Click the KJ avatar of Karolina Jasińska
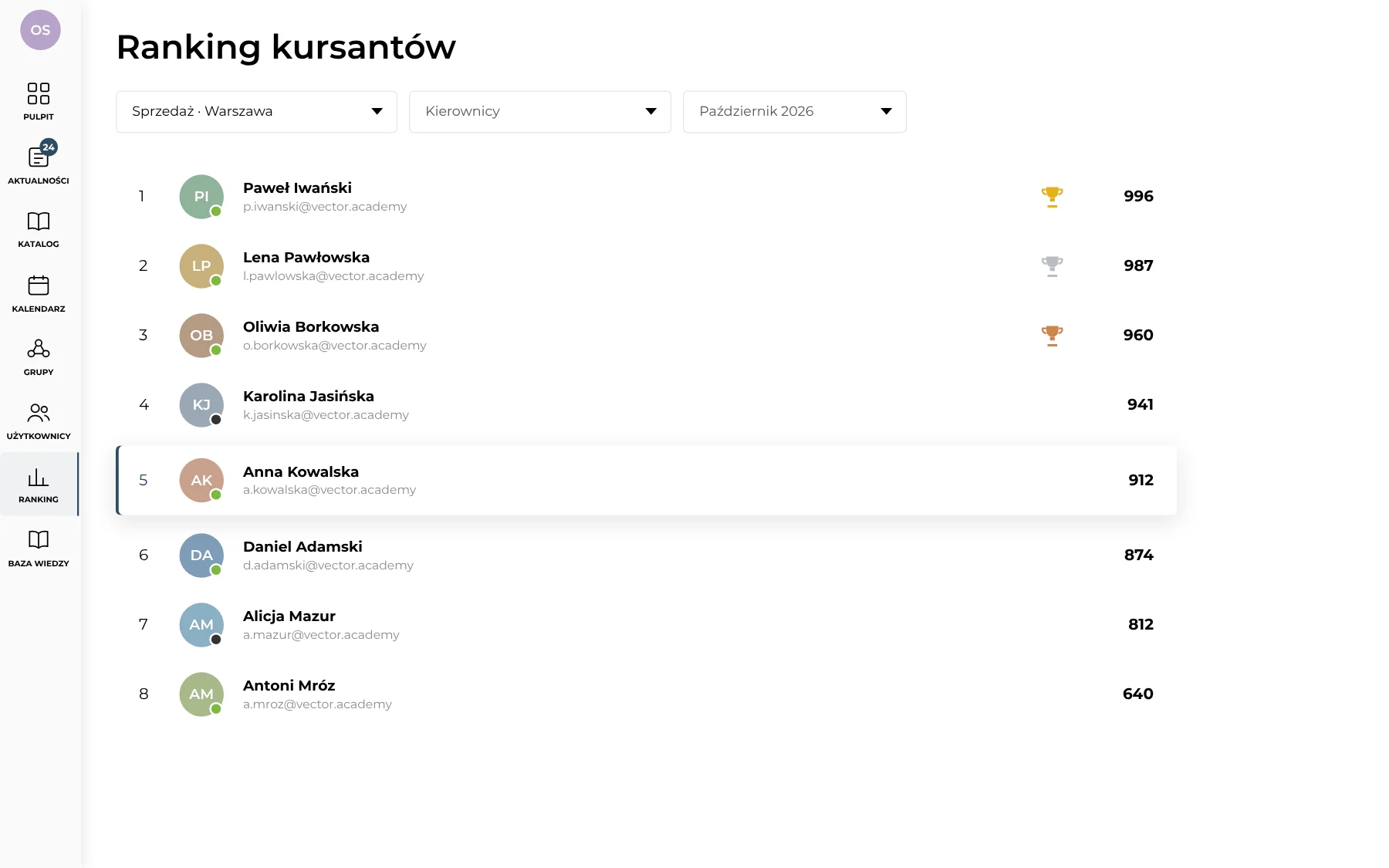Image resolution: width=1389 pixels, height=868 pixels. tap(201, 405)
